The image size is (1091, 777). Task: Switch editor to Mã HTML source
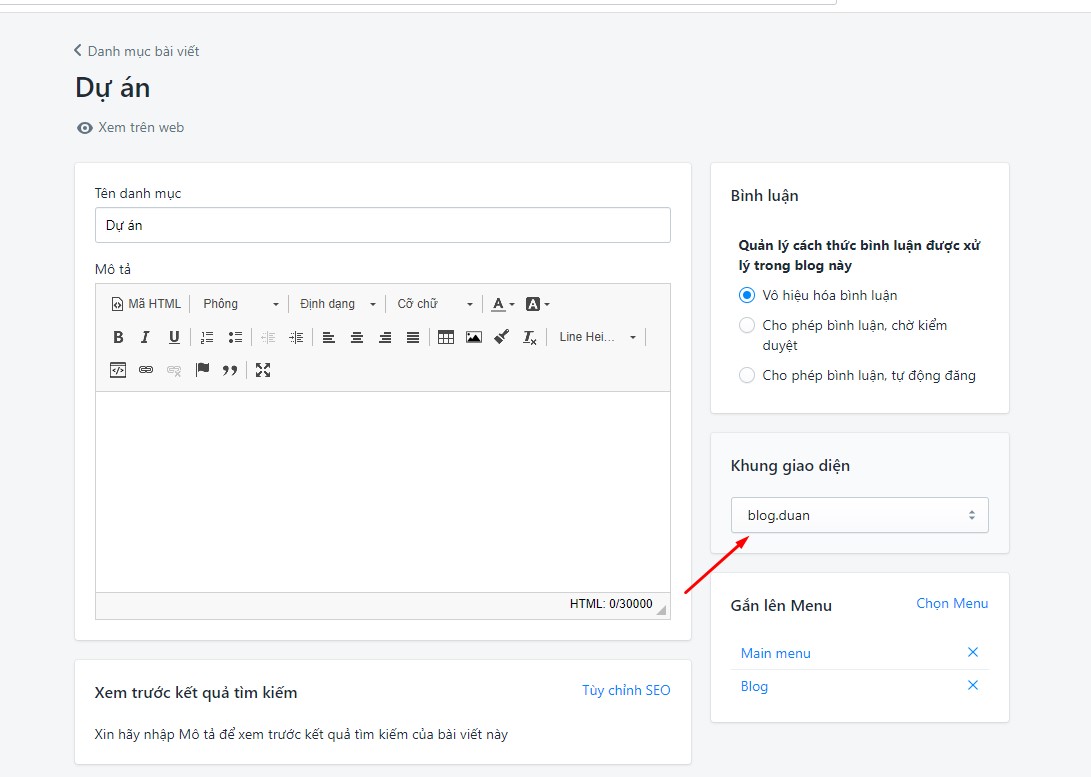point(146,304)
